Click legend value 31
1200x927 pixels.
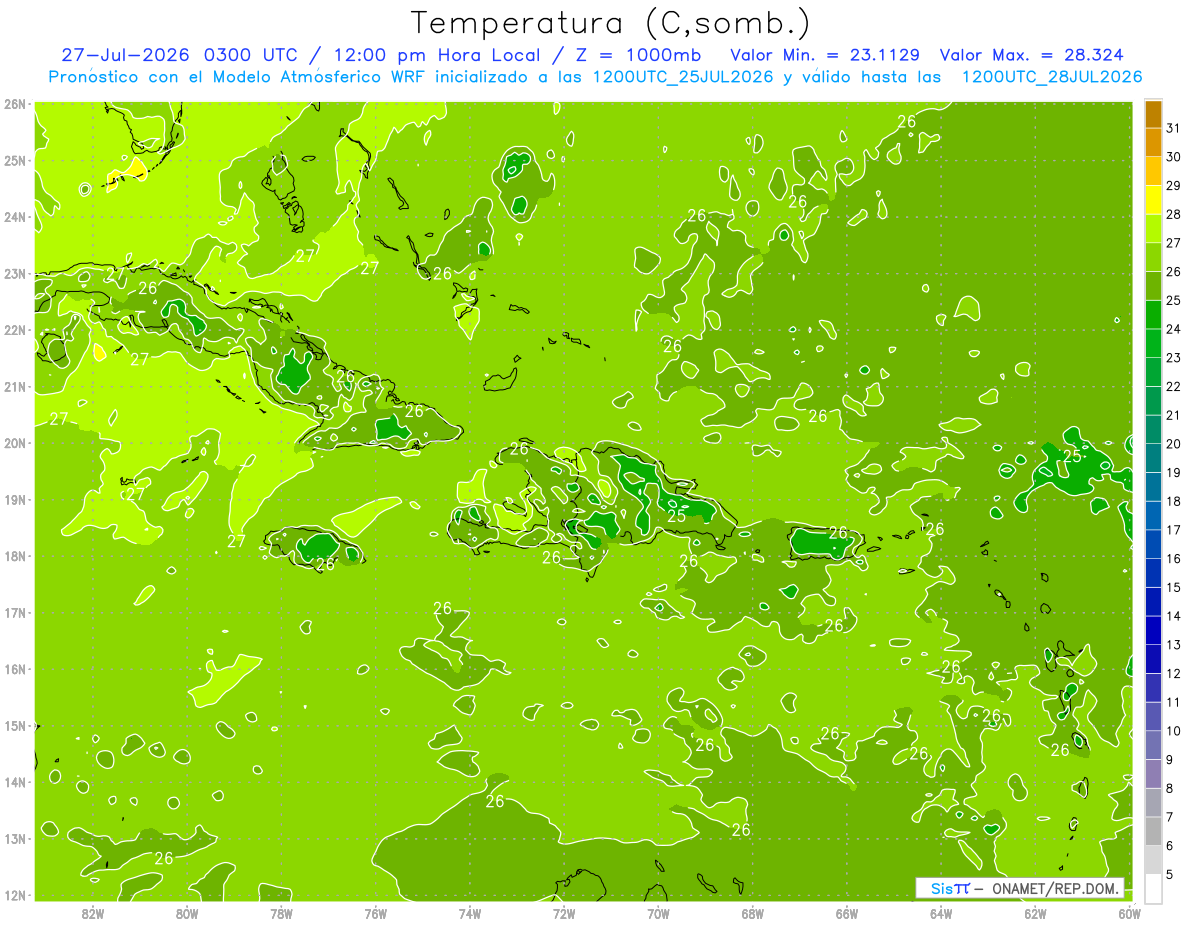1173,129
